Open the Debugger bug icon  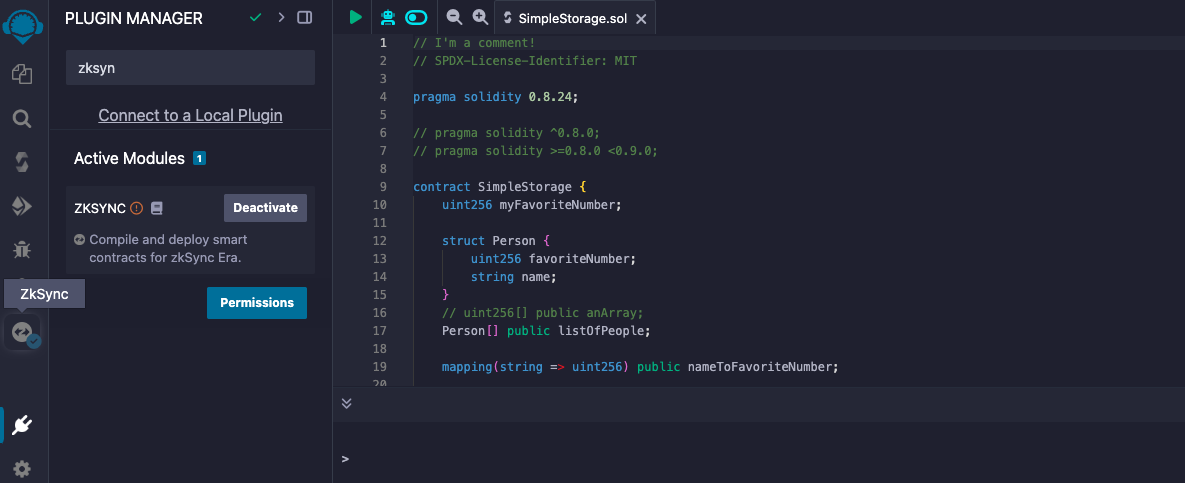(x=21, y=249)
